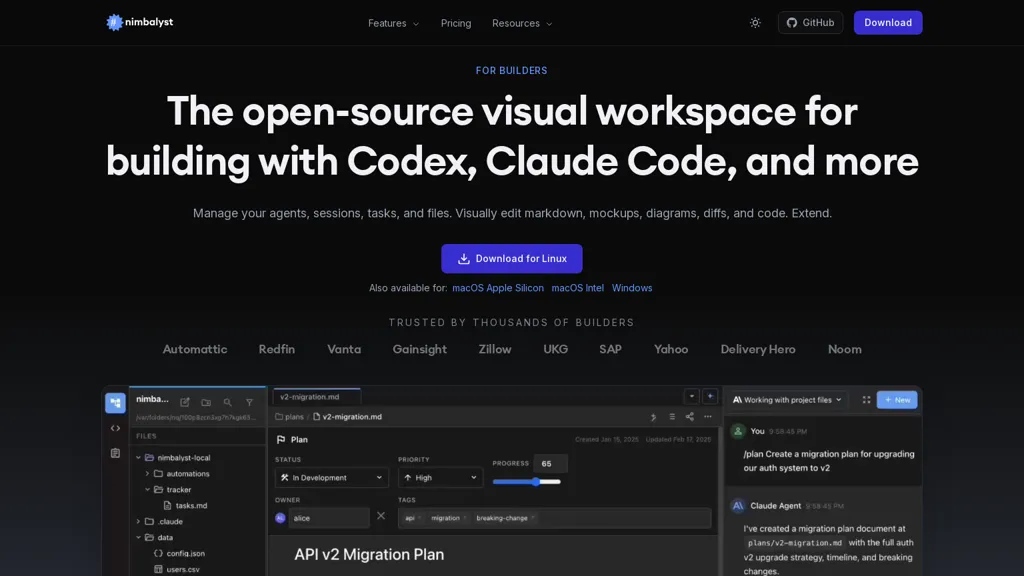Click the share icon in the editor toolbar
Viewport: 1024px width, 576px height.
[690, 417]
